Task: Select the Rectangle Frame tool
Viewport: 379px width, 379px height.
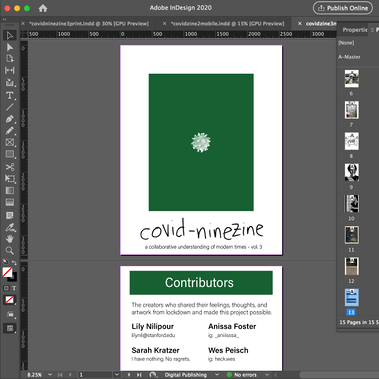Action: 10,142
